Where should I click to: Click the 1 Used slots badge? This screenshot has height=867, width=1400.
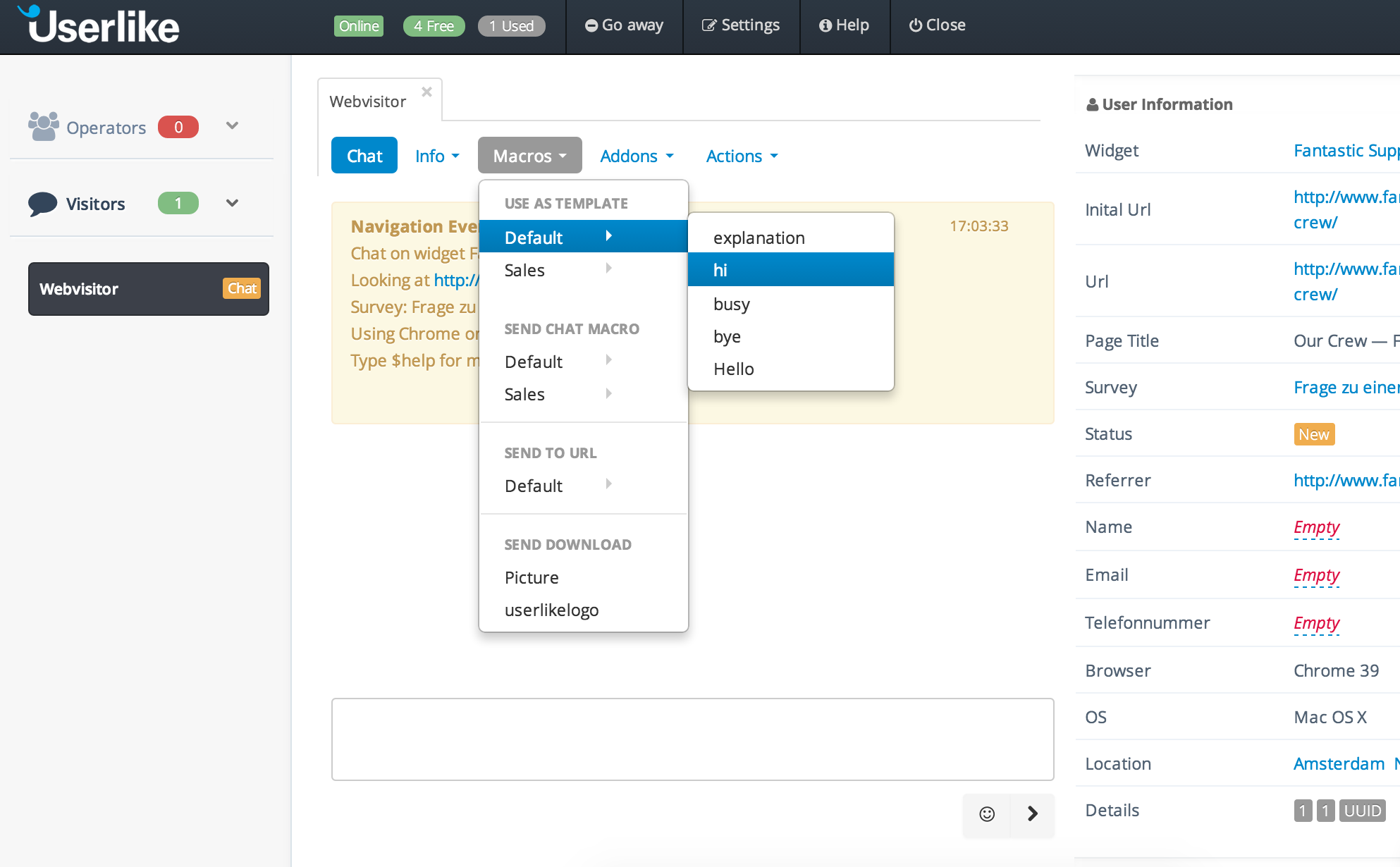pos(511,26)
